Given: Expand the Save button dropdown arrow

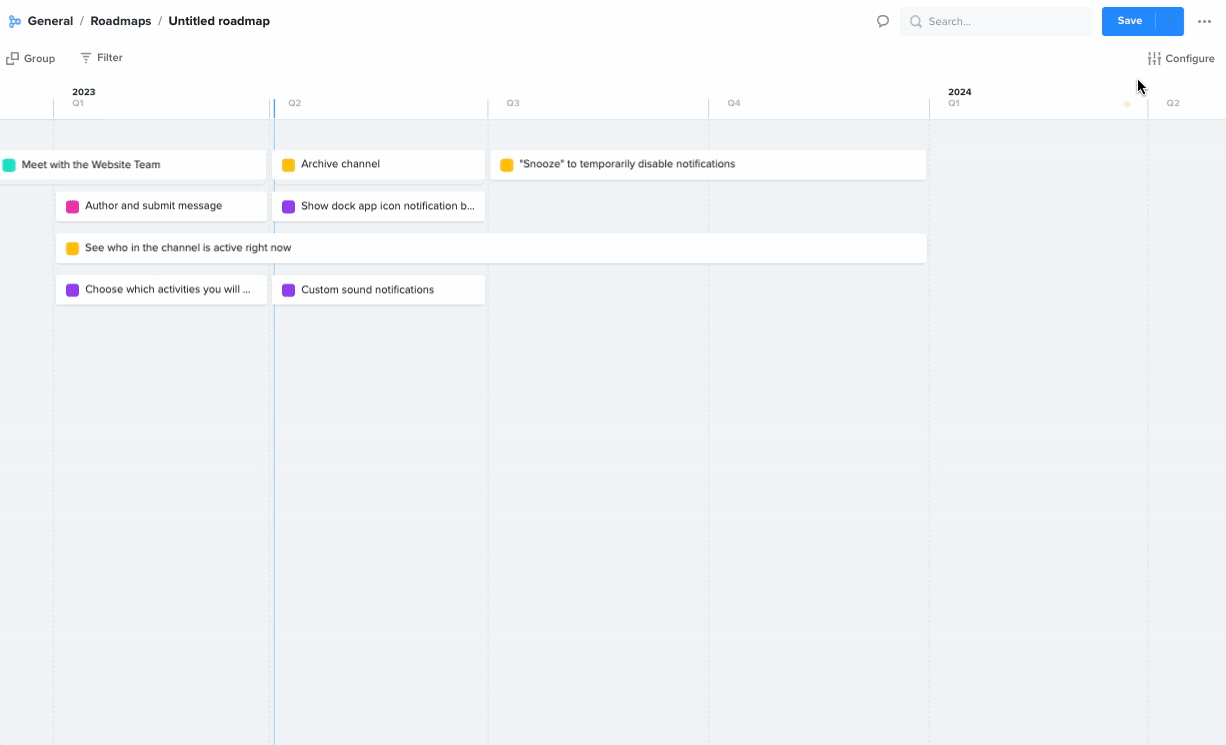Looking at the screenshot, I should 1170,21.
